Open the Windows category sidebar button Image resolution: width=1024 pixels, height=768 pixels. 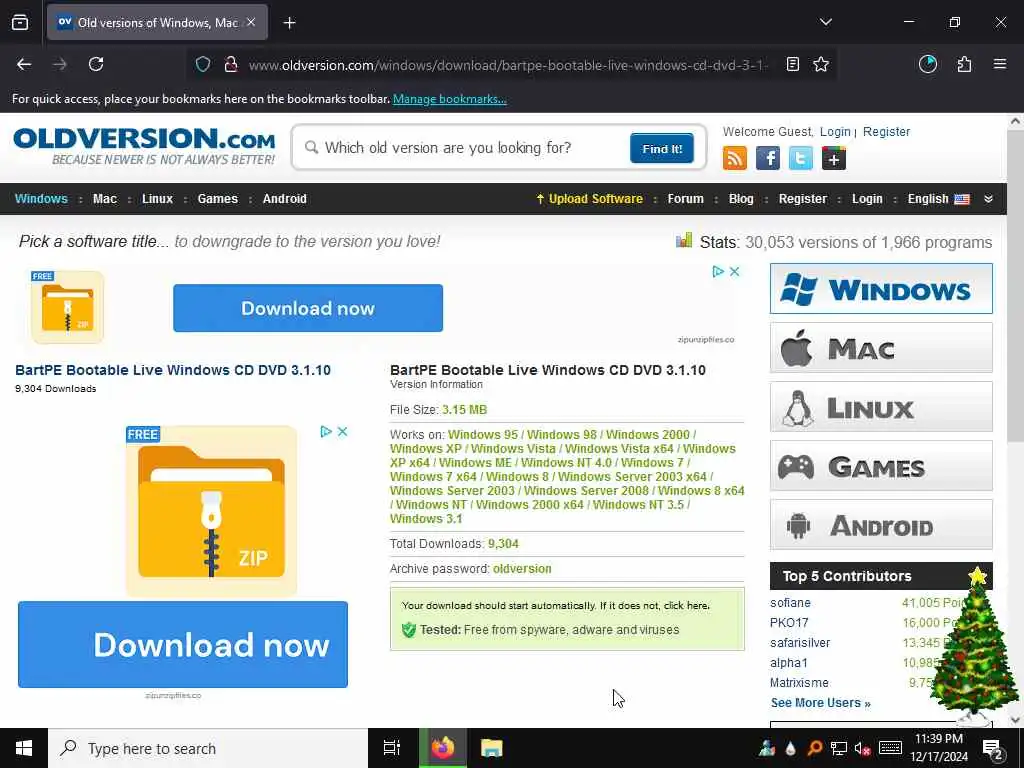[x=881, y=289]
